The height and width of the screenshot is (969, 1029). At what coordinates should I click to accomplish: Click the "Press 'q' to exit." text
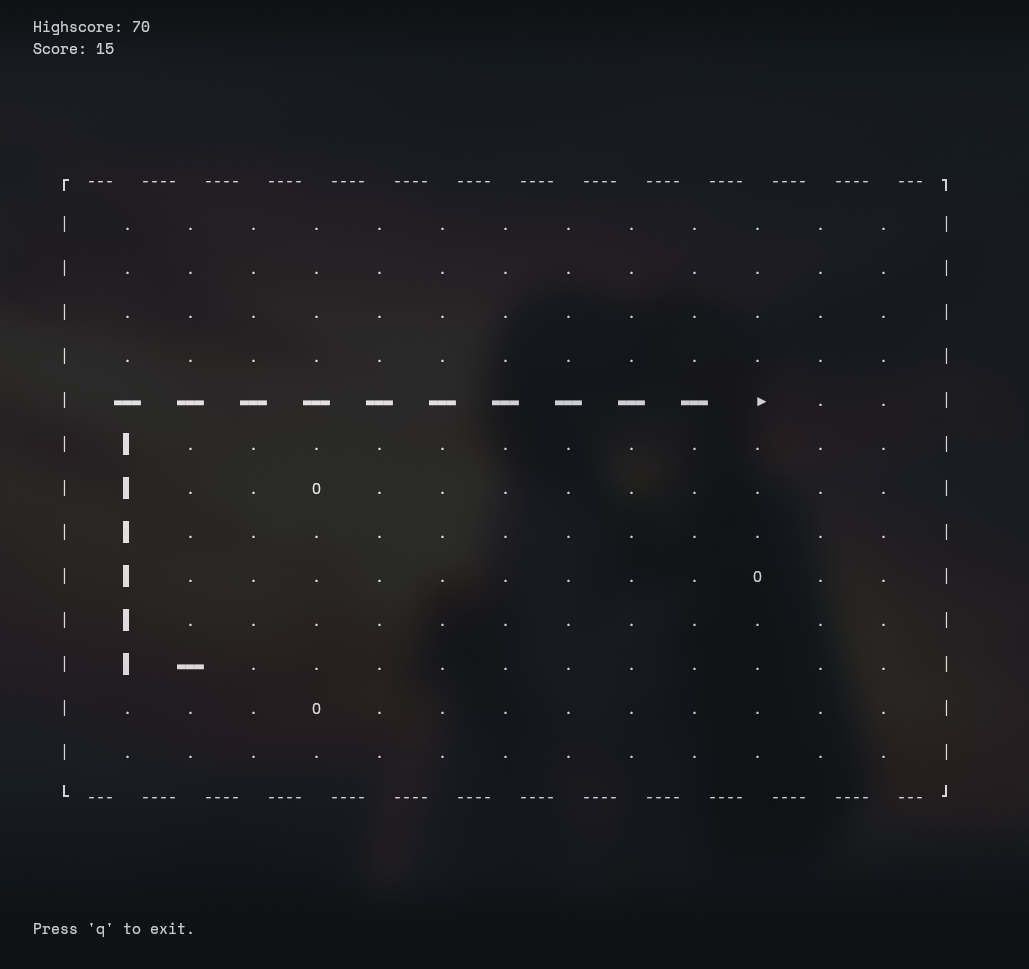[113, 929]
